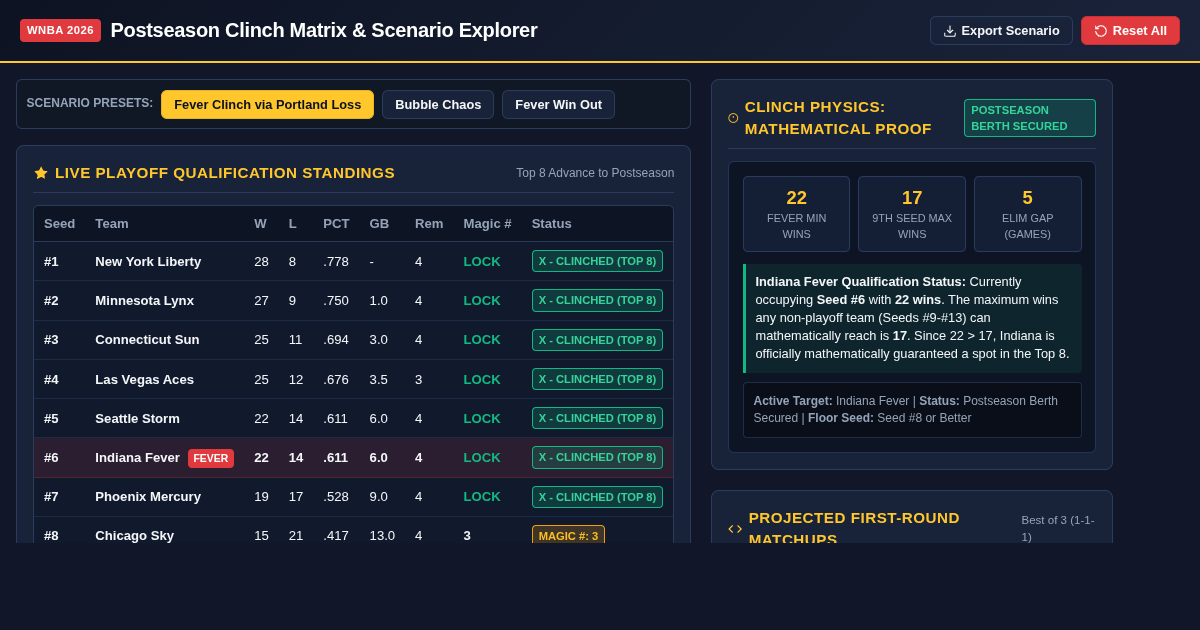This screenshot has height=630, width=1200.
Task: Reset all scenario settings
Action: tap(1130, 31)
